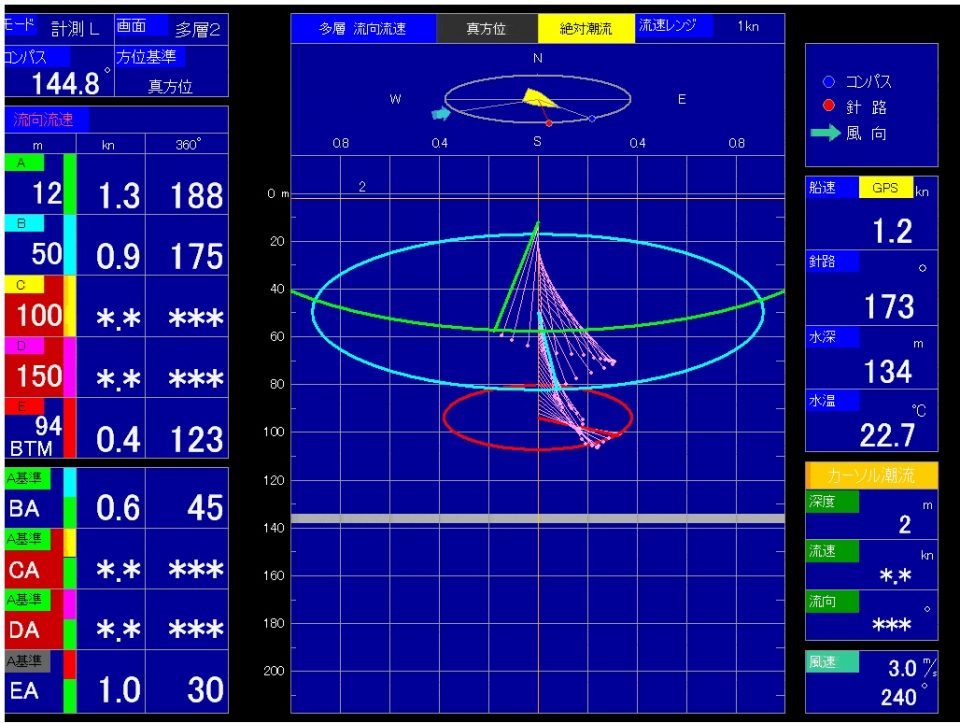960x723 pixels.
Task: Click EA direction value 30
Action: click(205, 690)
